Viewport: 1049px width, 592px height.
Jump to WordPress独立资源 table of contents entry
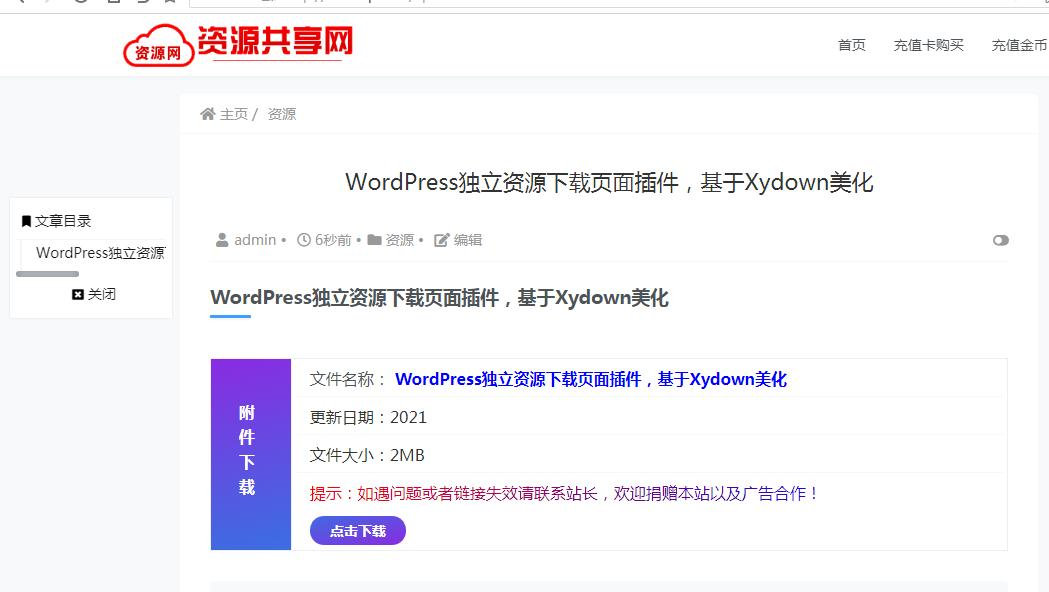(x=100, y=253)
